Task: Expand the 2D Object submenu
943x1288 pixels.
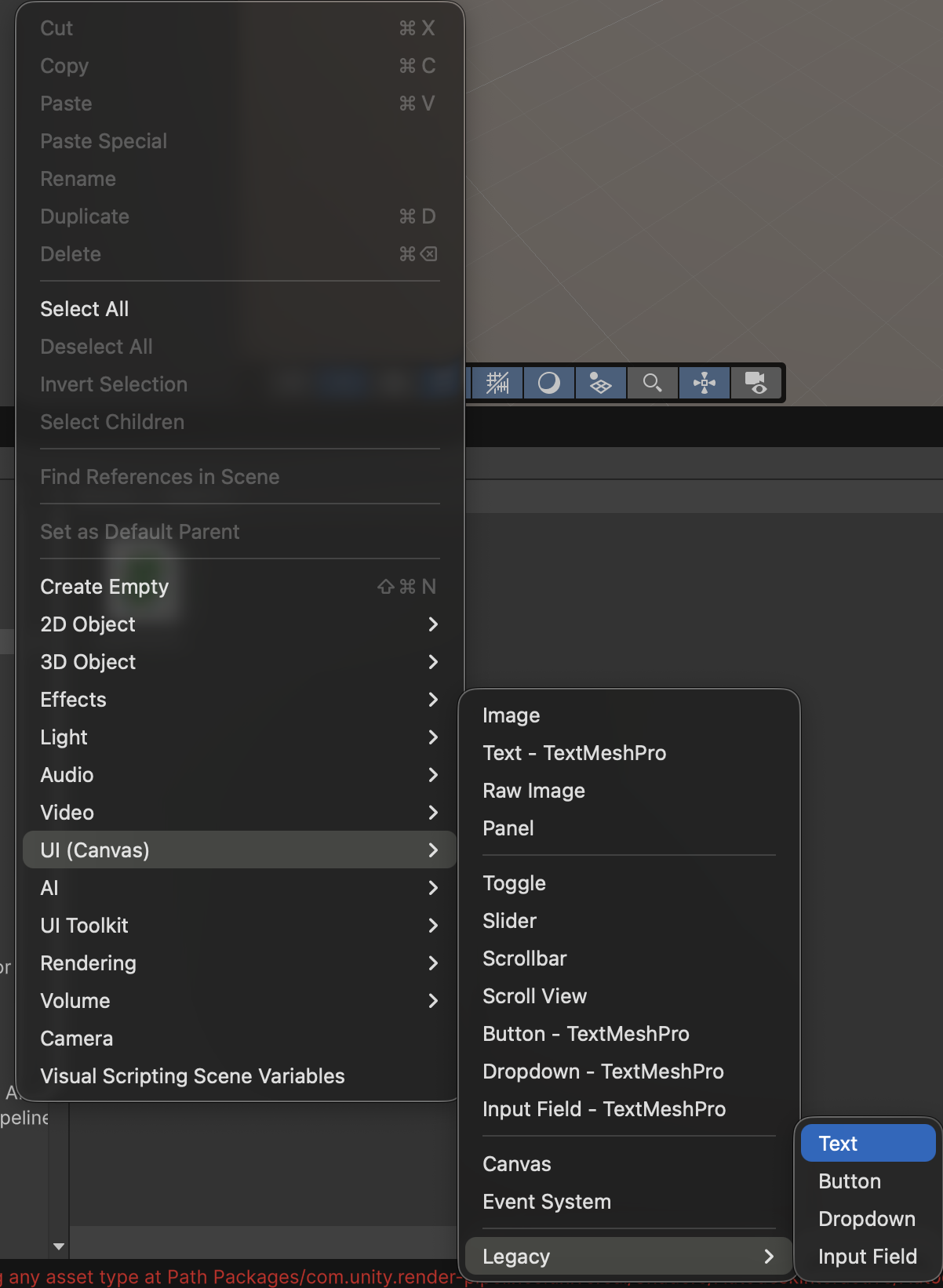Action: tap(239, 624)
